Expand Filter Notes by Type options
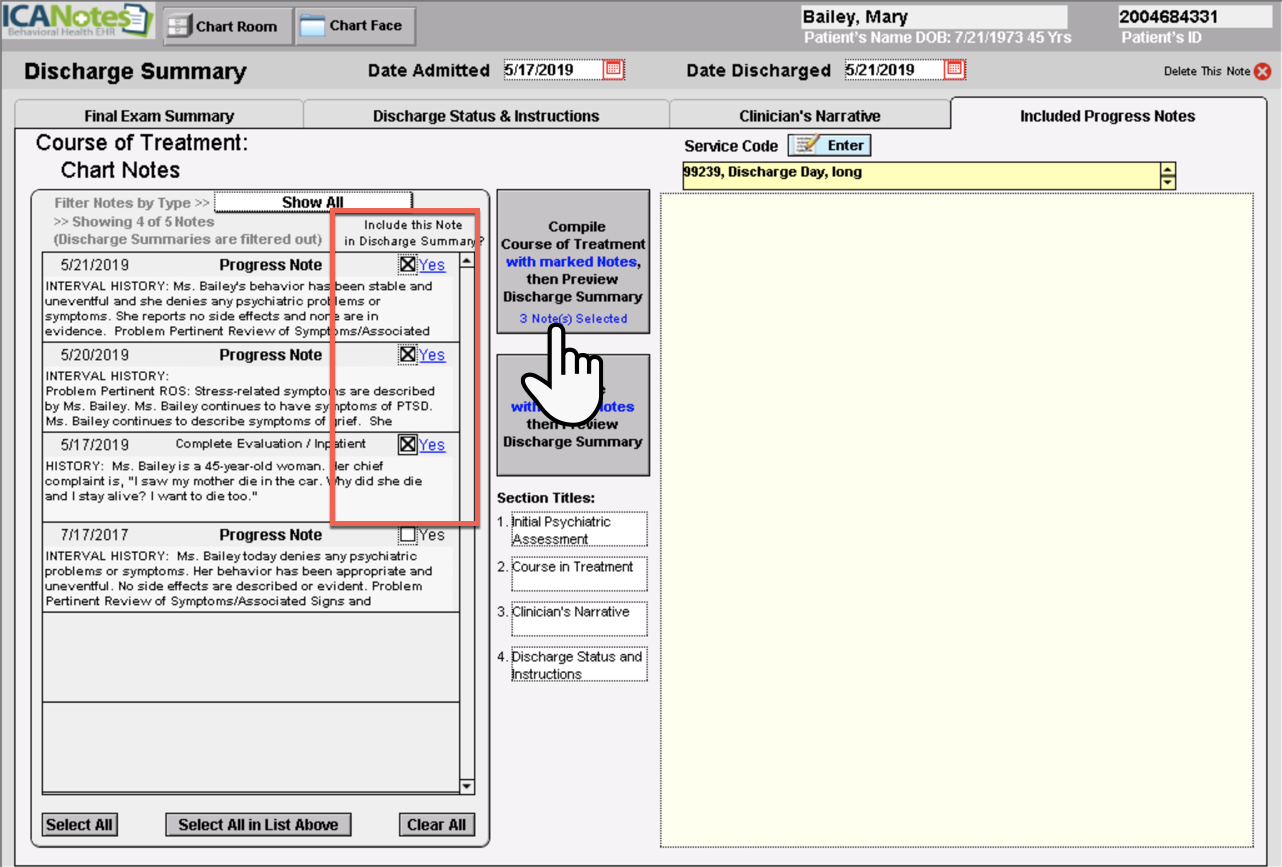1282x867 pixels. [131, 202]
